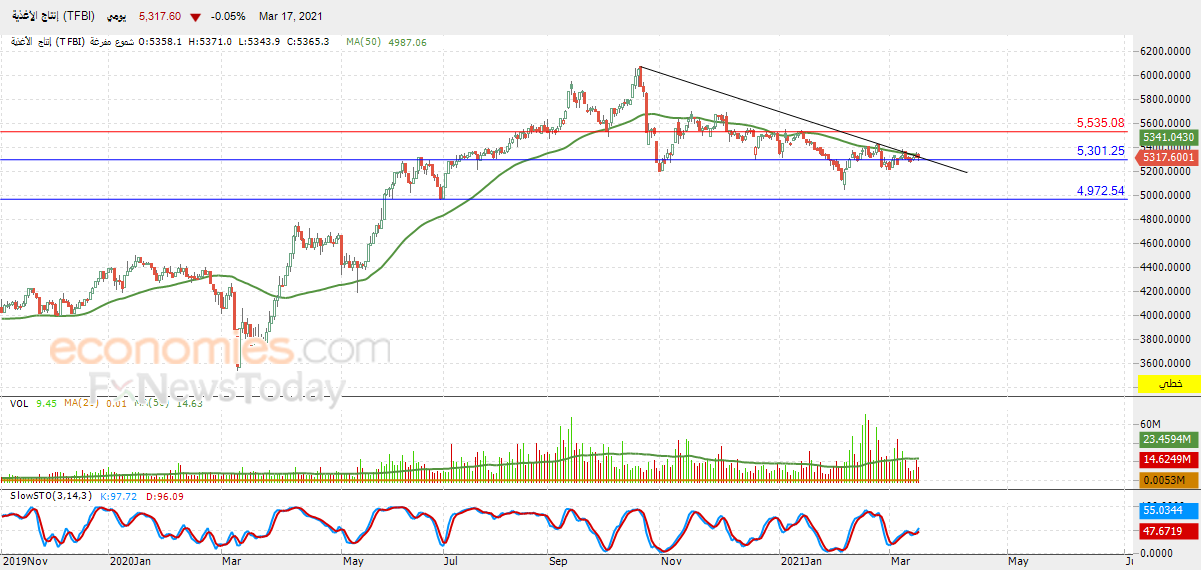Viewport: 1201px width, 570px height.
Task: Click the 2021Jan date axis label
Action: pyautogui.click(x=799, y=561)
